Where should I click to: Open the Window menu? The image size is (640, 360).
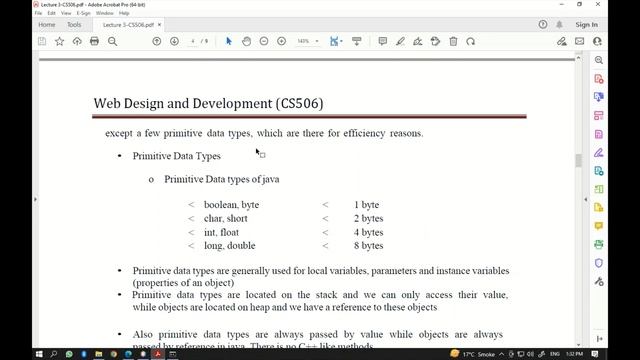point(104,13)
